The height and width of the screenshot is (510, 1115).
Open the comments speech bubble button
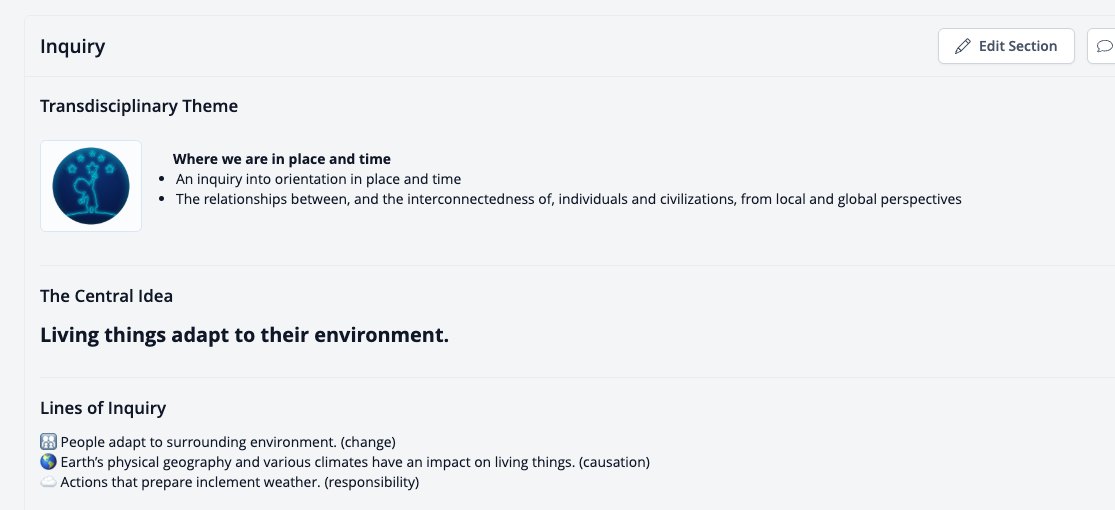click(1101, 46)
